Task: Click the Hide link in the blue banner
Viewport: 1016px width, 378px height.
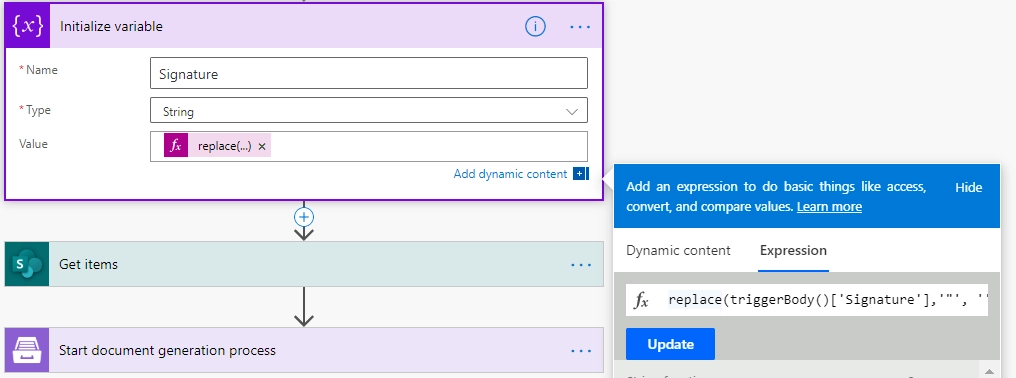Action: [969, 187]
